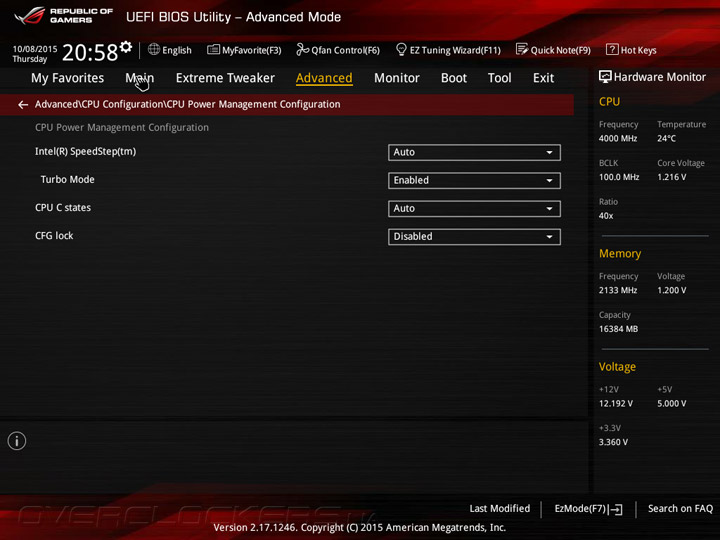Image resolution: width=720 pixels, height=540 pixels.
Task: Open MyFavorite(F3) list
Action: click(x=244, y=50)
